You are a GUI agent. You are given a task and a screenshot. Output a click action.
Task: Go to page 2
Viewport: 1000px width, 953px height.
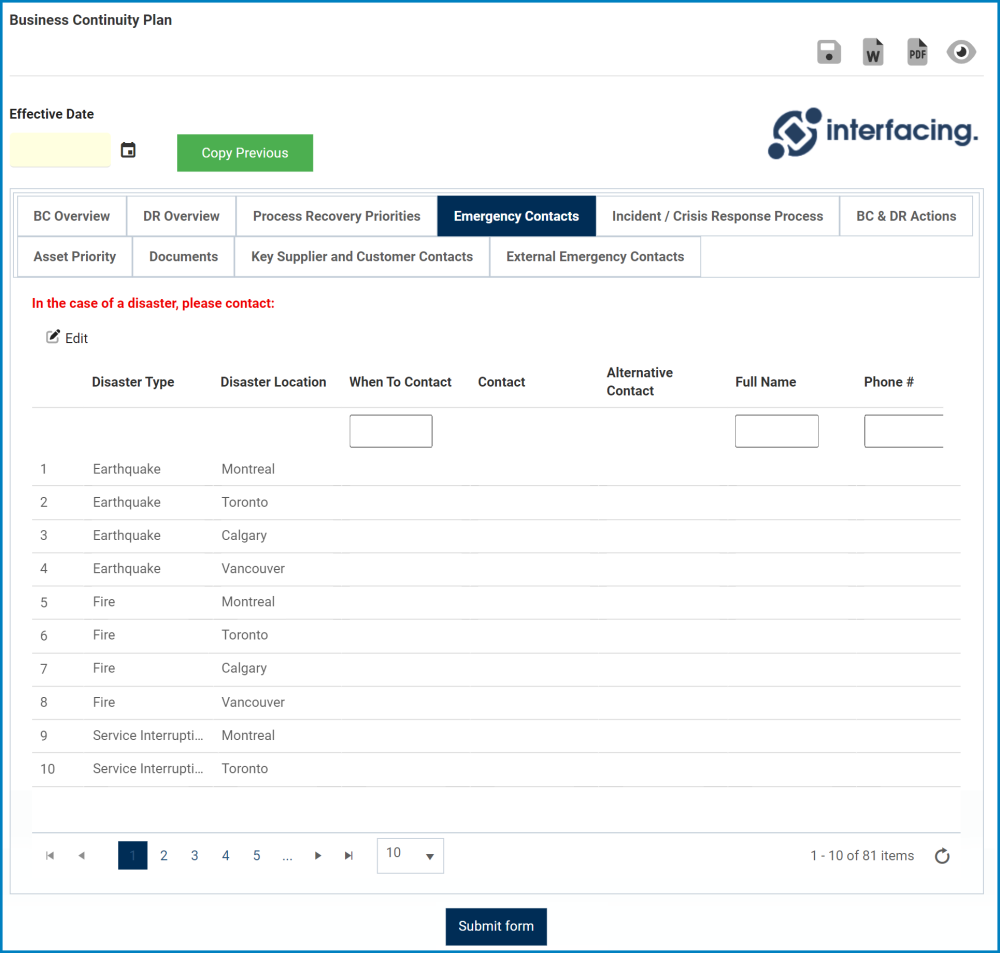pyautogui.click(x=164, y=855)
